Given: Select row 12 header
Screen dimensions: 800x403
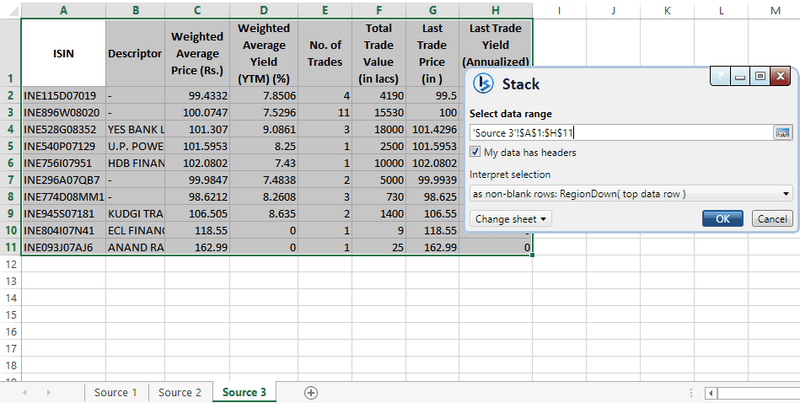Looking at the screenshot, I should click(10, 264).
